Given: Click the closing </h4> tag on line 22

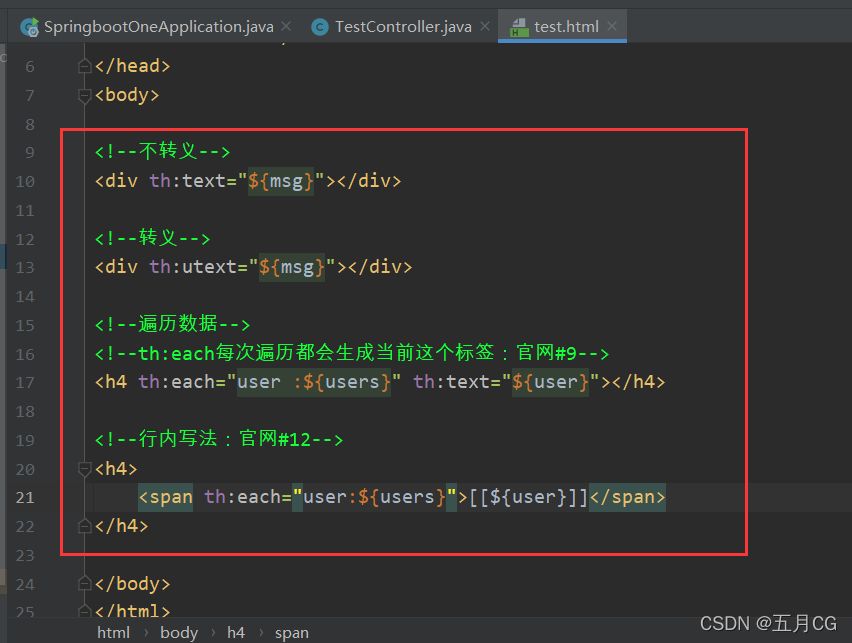Looking at the screenshot, I should click(121, 526).
